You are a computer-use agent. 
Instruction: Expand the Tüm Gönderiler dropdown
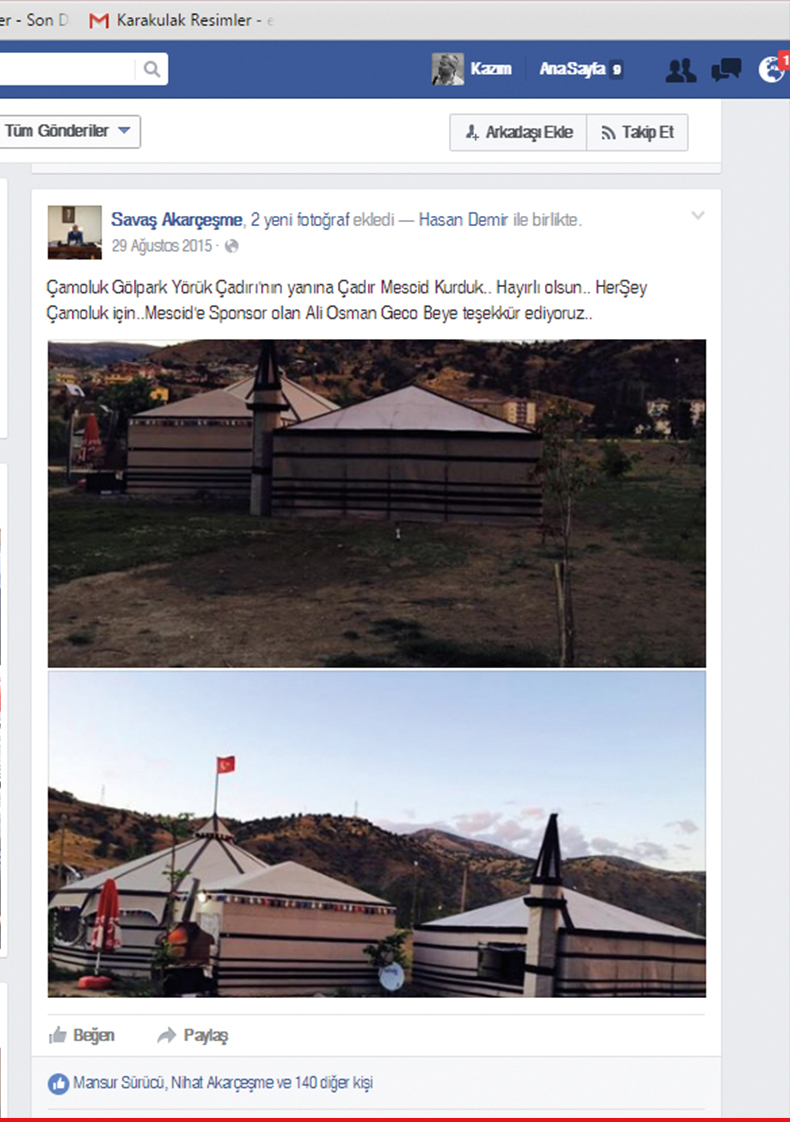[x=69, y=132]
